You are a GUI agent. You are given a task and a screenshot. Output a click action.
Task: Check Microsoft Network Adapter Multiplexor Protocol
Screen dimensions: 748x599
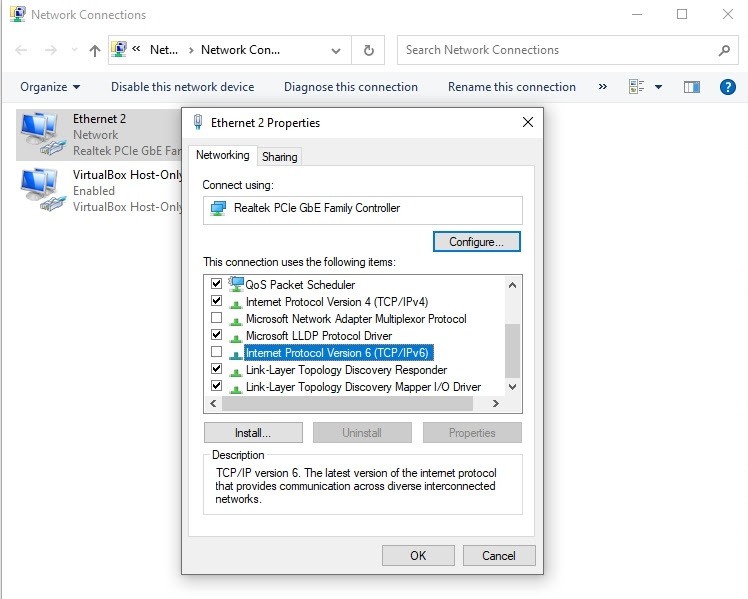coord(217,318)
